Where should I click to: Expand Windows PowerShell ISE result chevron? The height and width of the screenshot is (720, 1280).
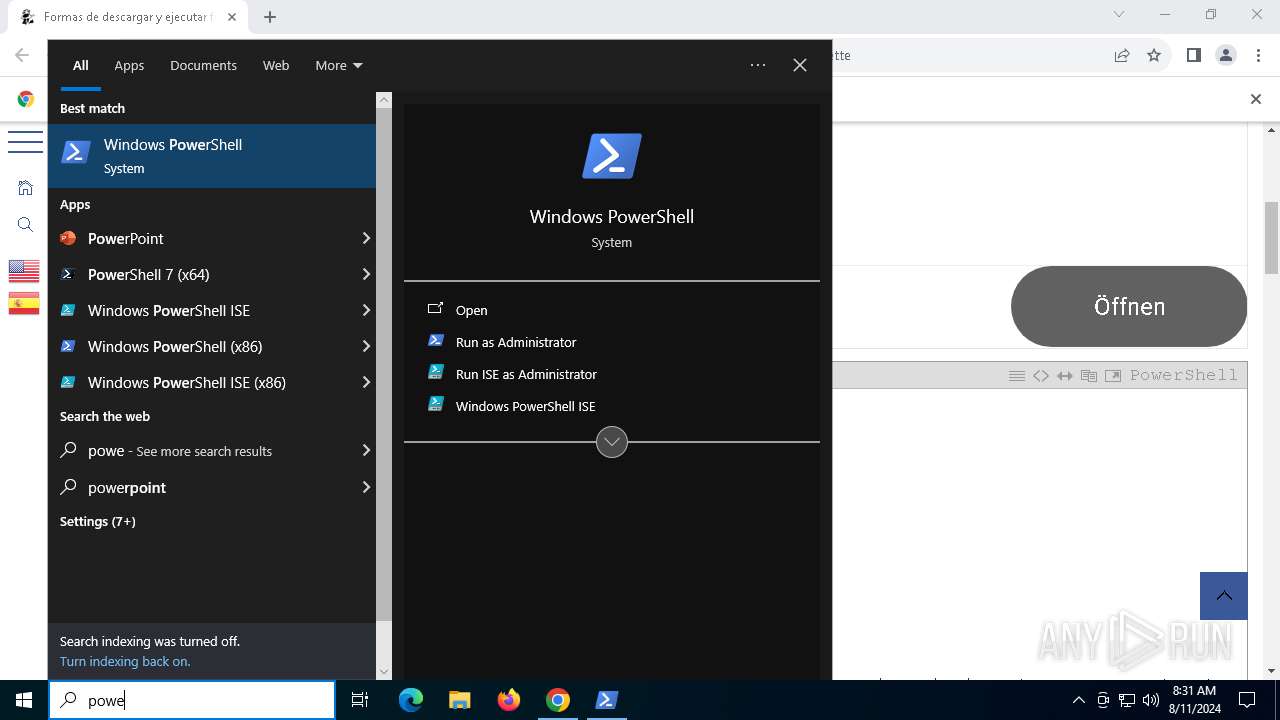point(366,310)
